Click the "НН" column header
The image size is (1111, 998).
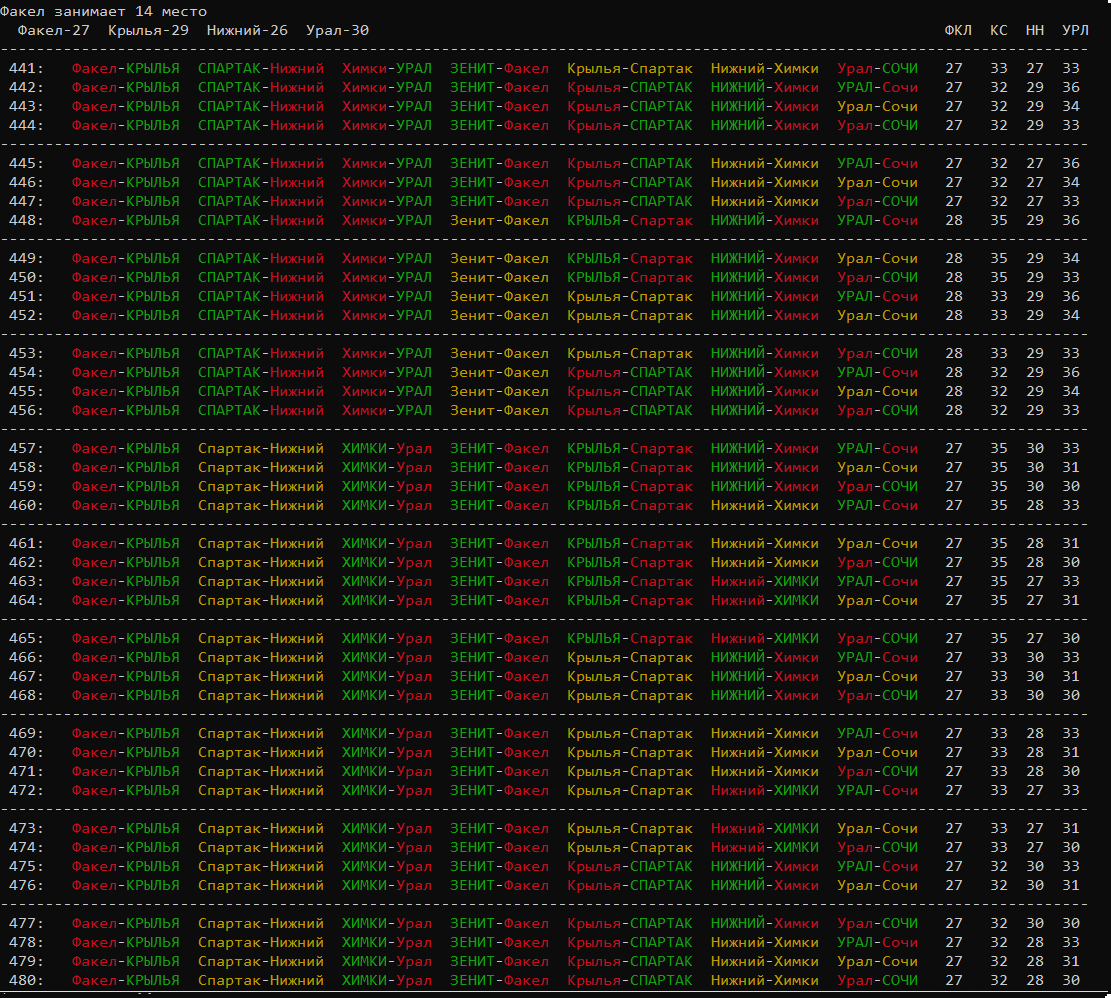coord(1034,30)
